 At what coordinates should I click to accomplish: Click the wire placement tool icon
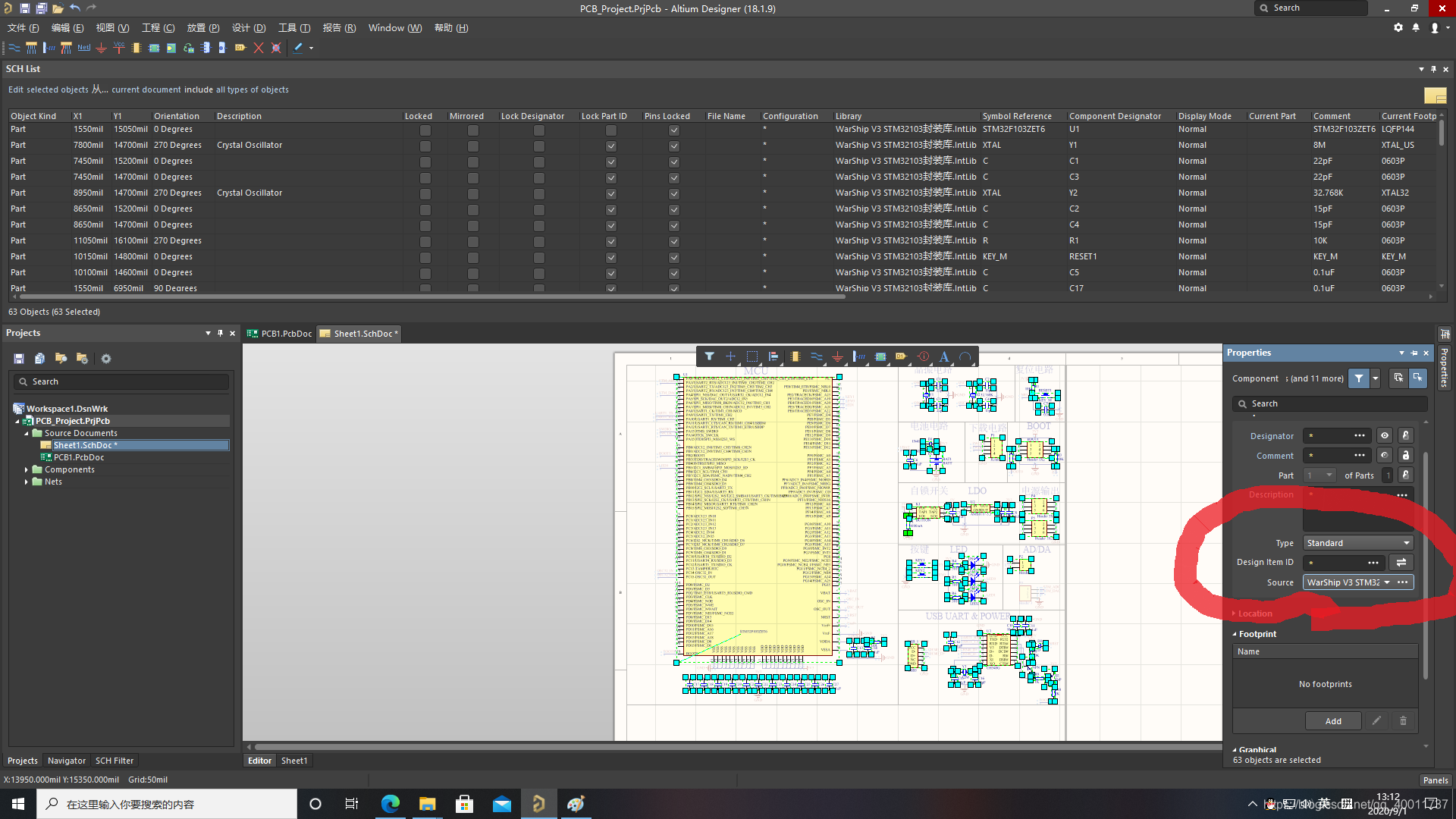pos(13,48)
